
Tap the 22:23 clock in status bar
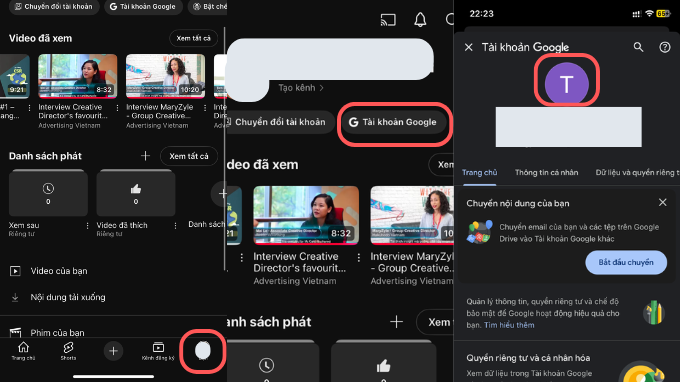(x=481, y=14)
